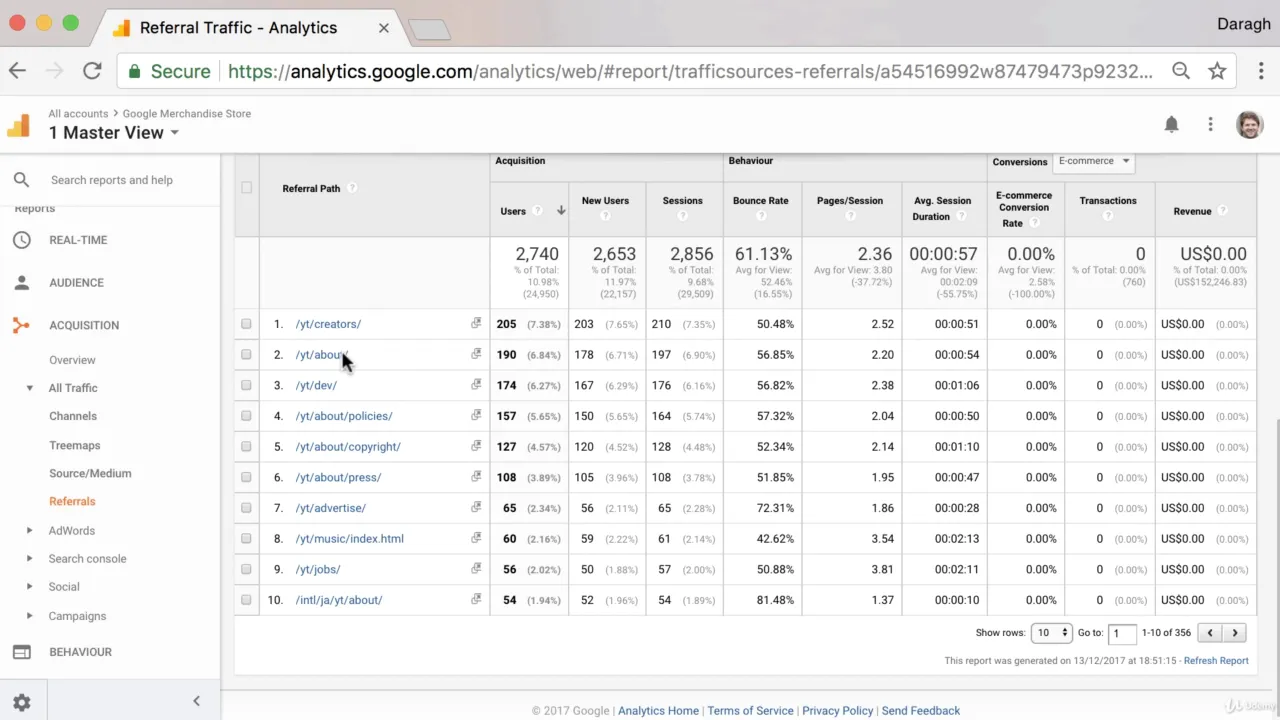Expand the Search console section
1280x720 pixels.
click(x=30, y=559)
